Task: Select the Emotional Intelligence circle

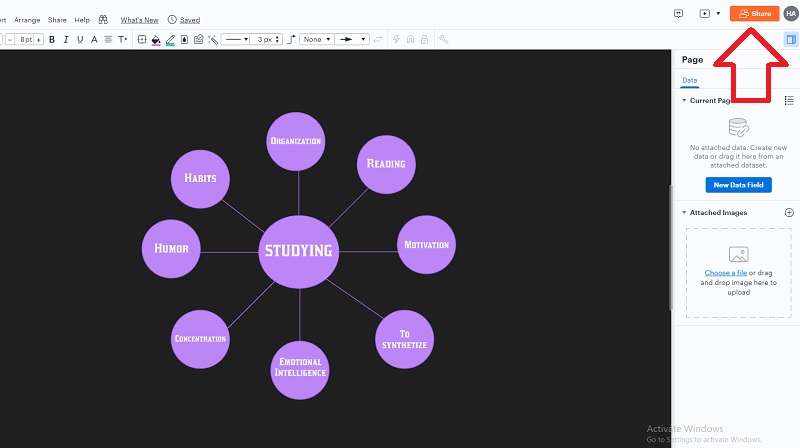Action: pyautogui.click(x=299, y=370)
